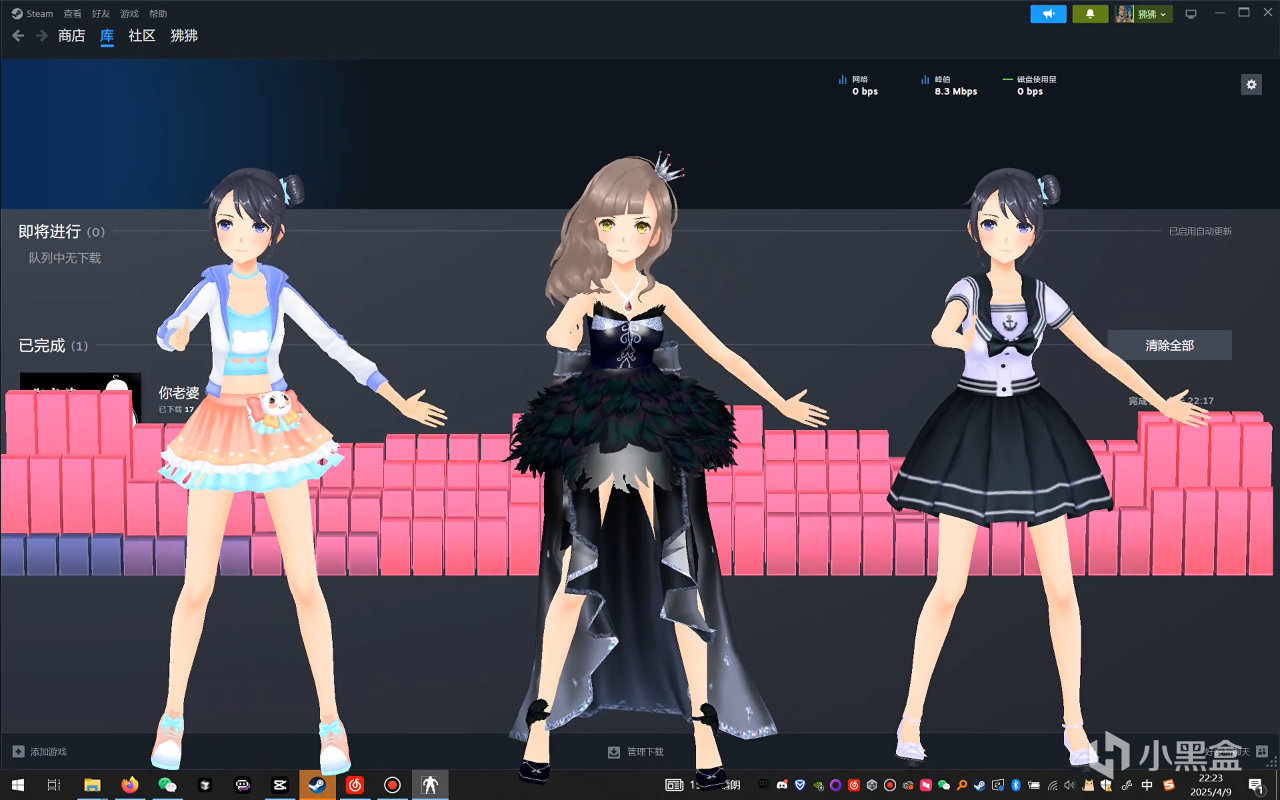Go back with the left arrow
This screenshot has height=800, width=1280.
[18, 36]
